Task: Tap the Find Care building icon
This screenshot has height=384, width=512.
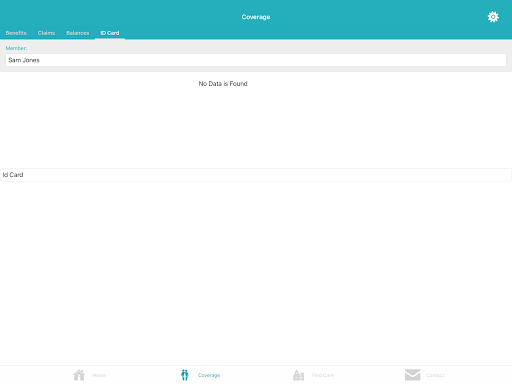Action: pyautogui.click(x=298, y=375)
